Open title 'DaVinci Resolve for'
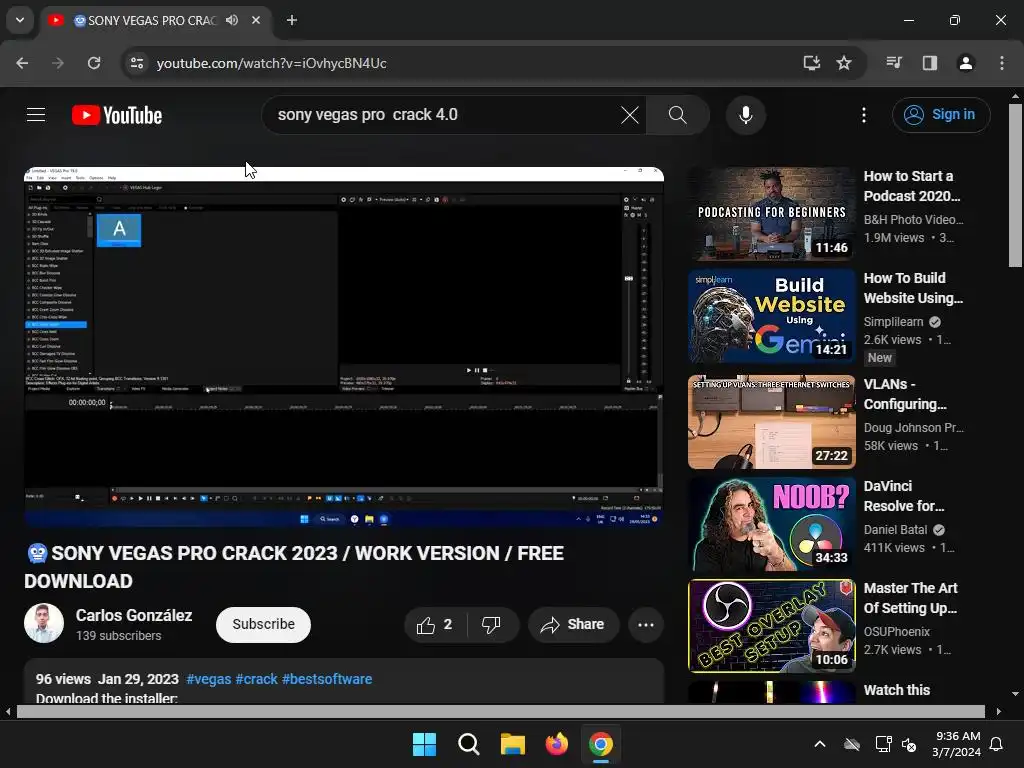Image resolution: width=1024 pixels, height=768 pixels. [904, 496]
